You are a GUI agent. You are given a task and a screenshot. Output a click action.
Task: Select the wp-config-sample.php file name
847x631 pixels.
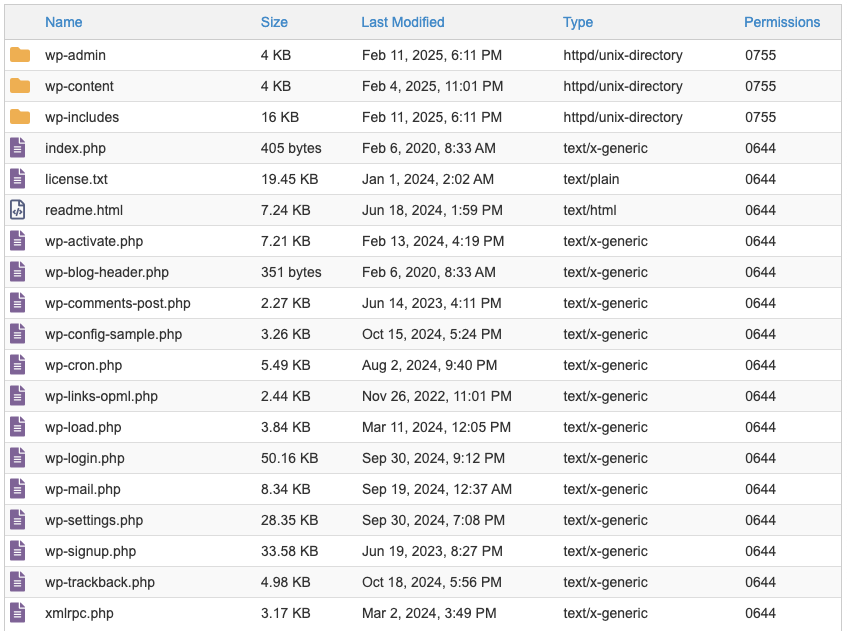[113, 334]
